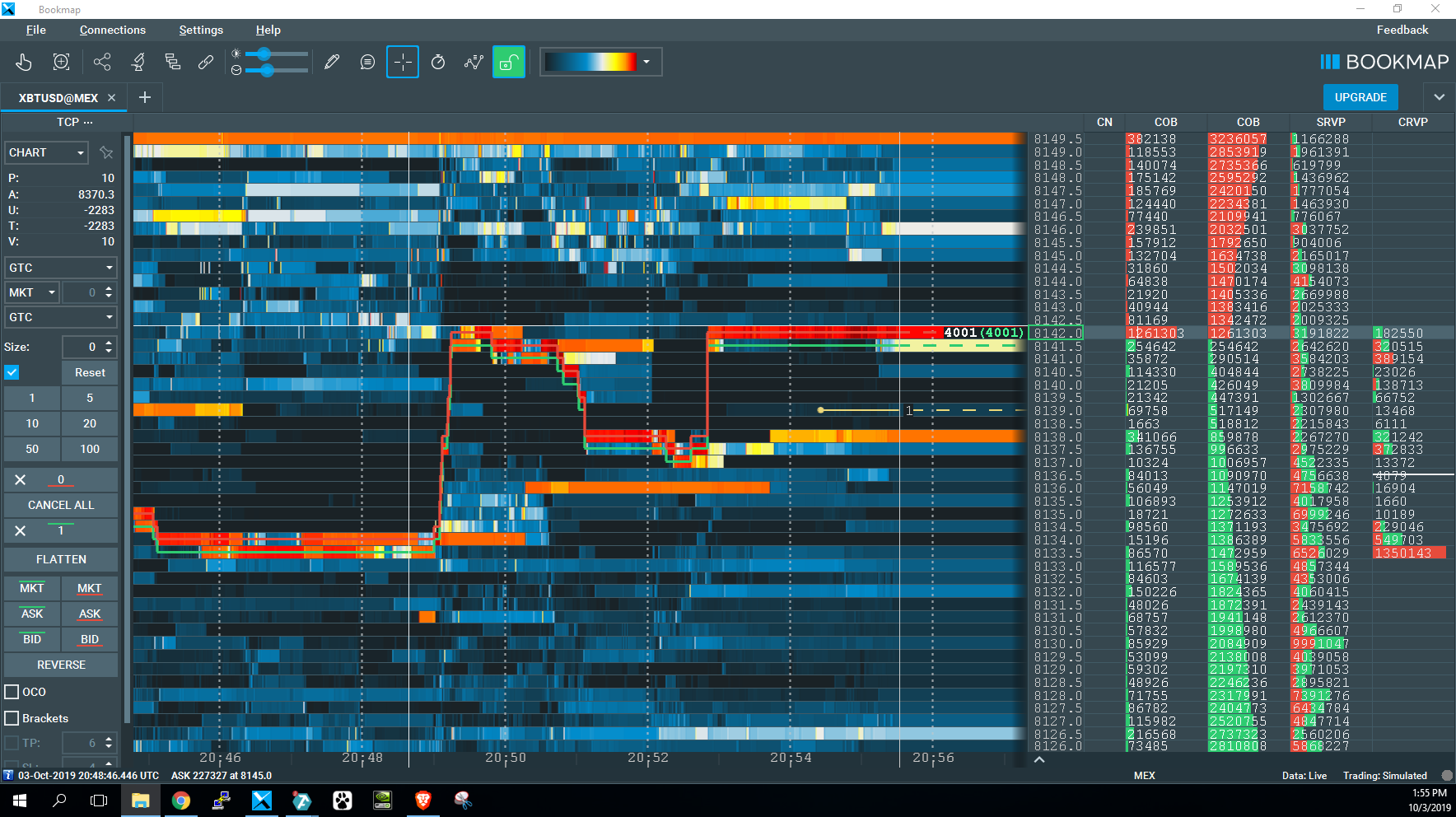Open the speech bubble notes icon
1456x817 pixels.
pyautogui.click(x=367, y=62)
